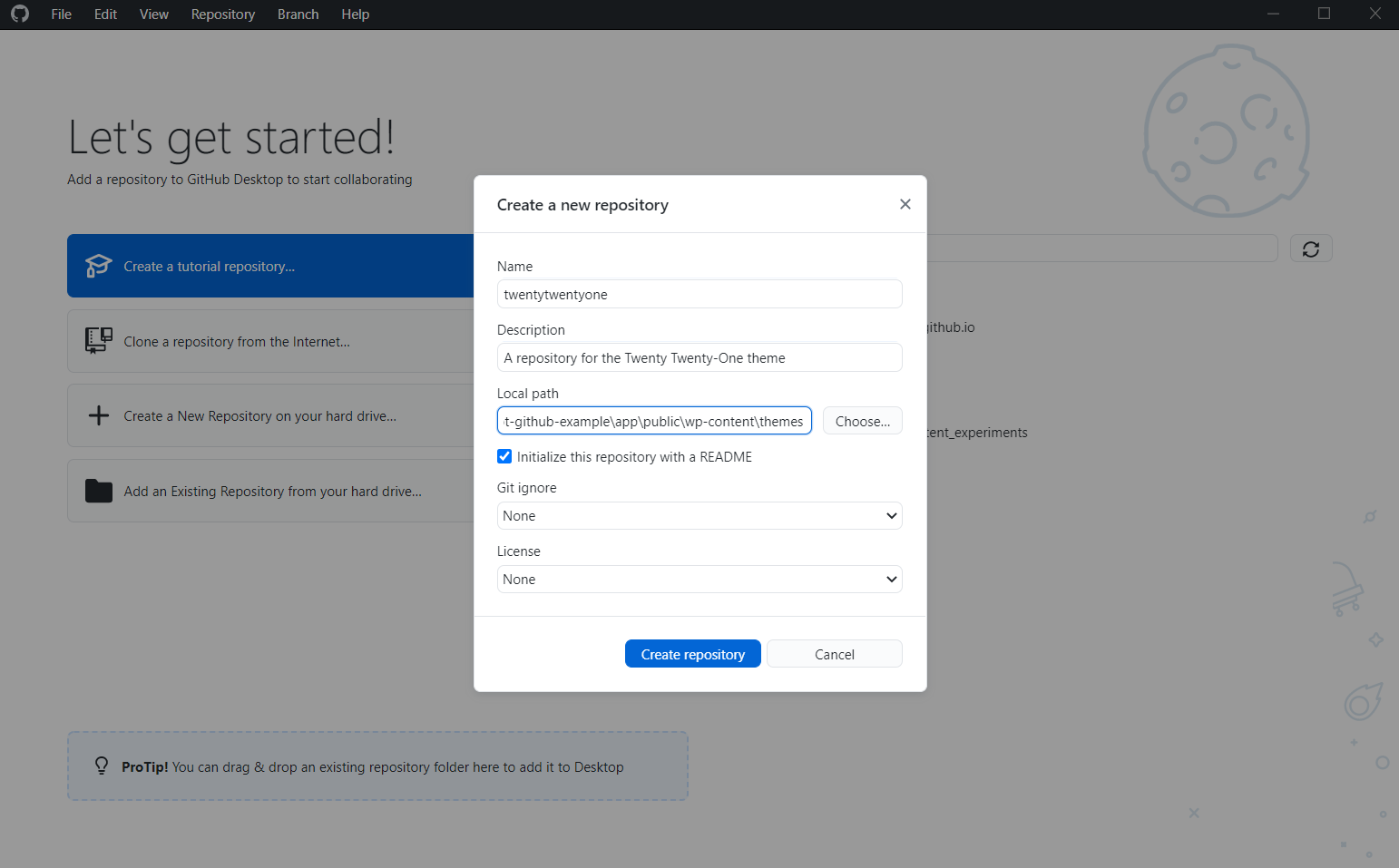Uncheck Initialize this repository with a README
The height and width of the screenshot is (868, 1399).
pyautogui.click(x=504, y=456)
